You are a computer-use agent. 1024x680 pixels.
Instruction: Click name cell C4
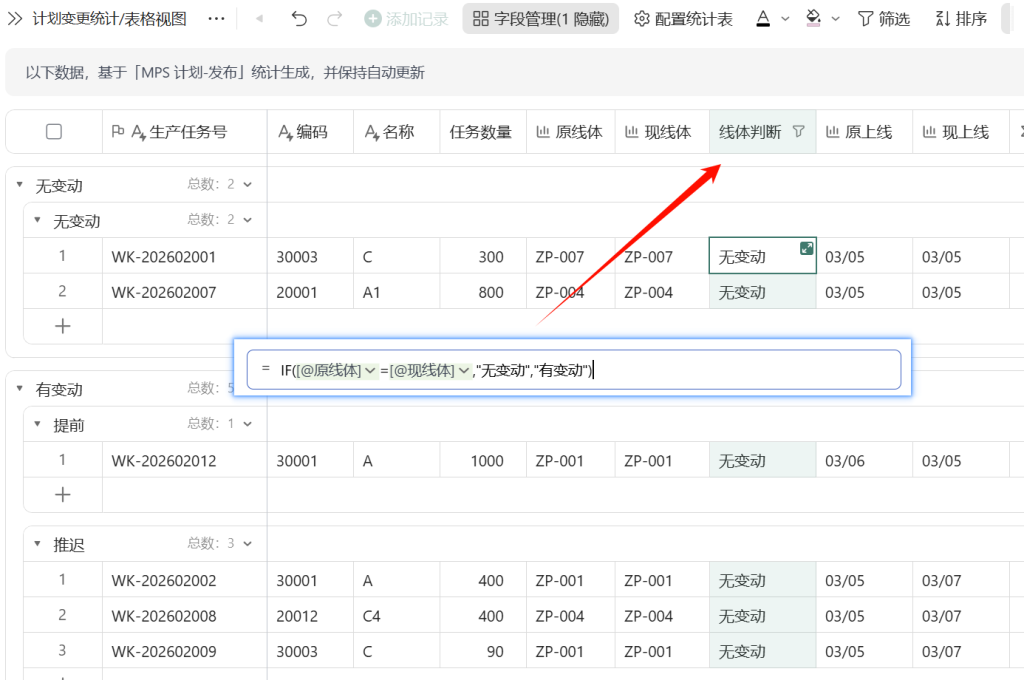tap(396, 615)
